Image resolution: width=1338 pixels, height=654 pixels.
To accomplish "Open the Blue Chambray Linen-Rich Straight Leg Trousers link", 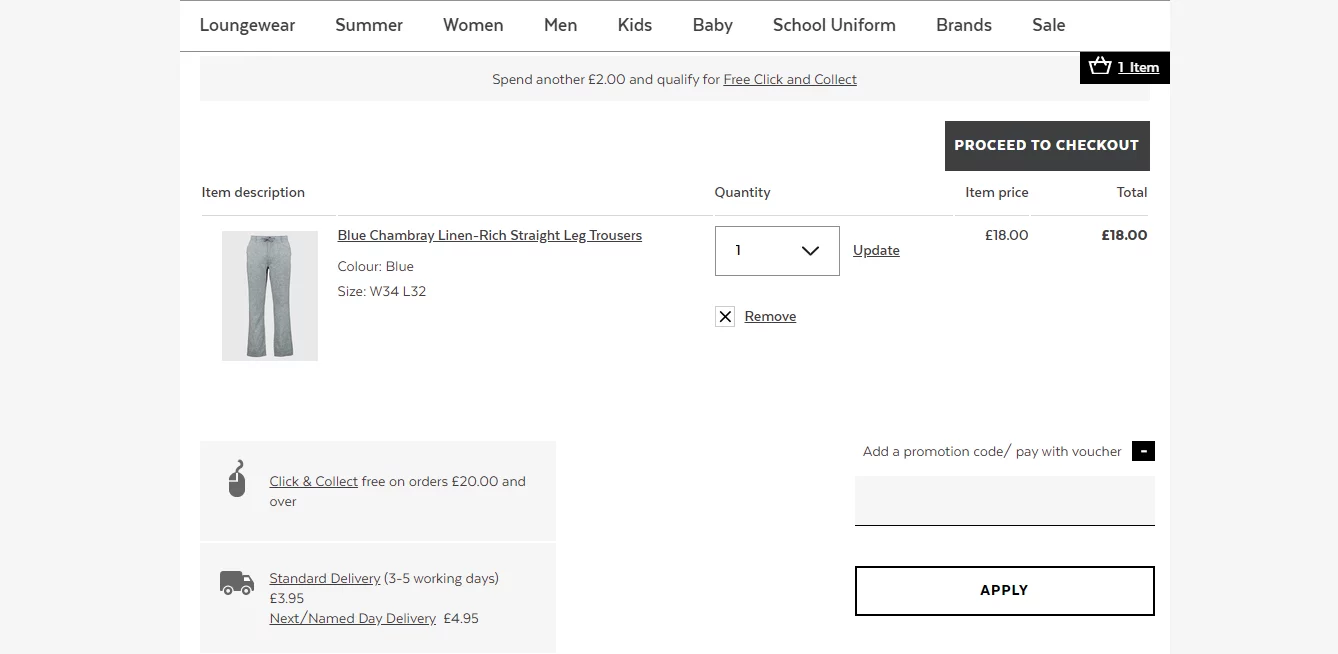I will (490, 236).
